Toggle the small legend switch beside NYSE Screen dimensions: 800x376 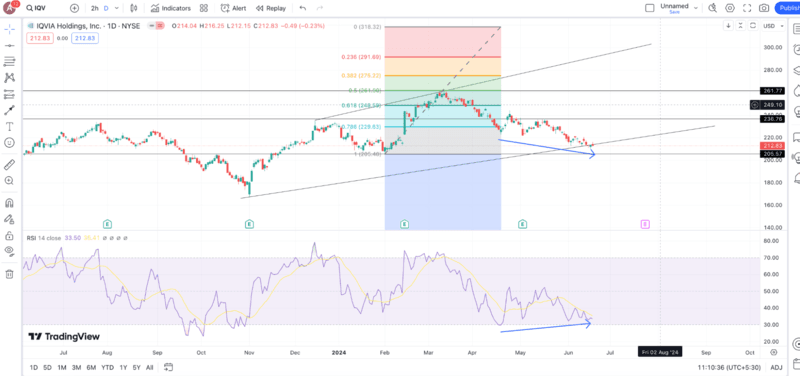pyautogui.click(x=157, y=26)
